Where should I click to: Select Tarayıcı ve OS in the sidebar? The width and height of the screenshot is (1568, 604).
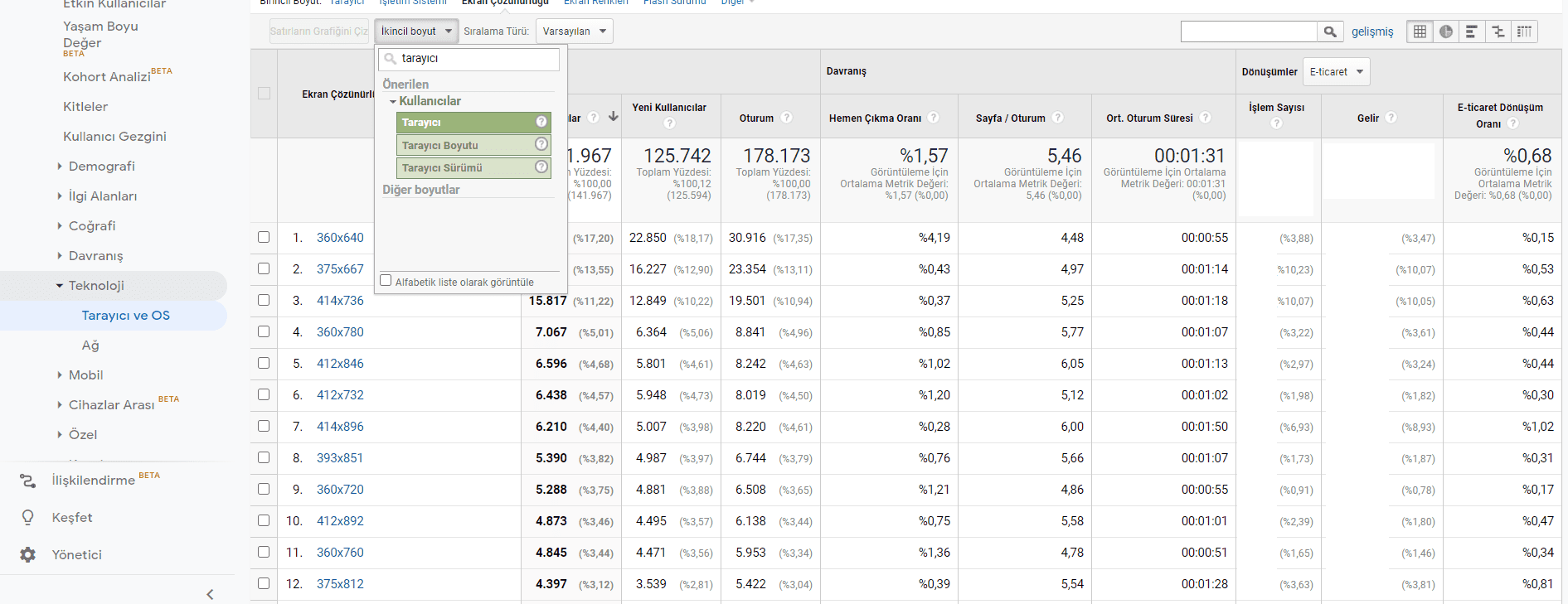pos(125,316)
